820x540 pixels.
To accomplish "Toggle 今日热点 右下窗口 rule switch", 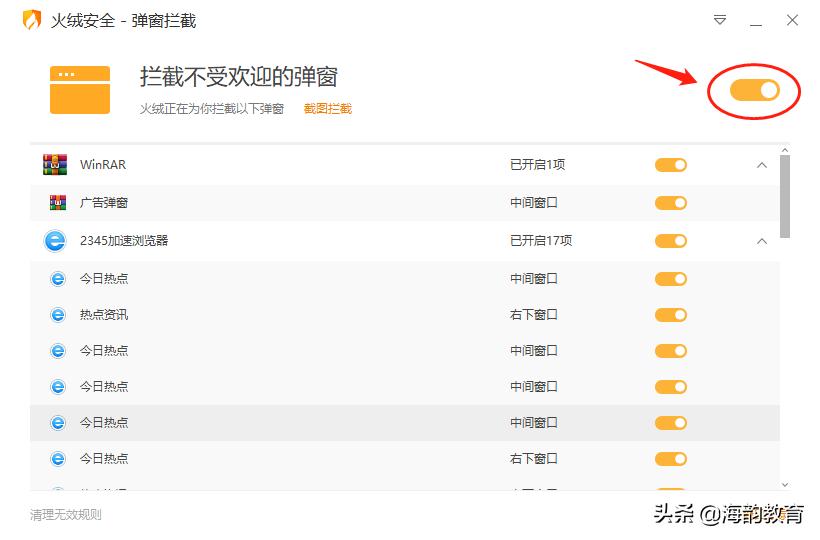I will 671,459.
